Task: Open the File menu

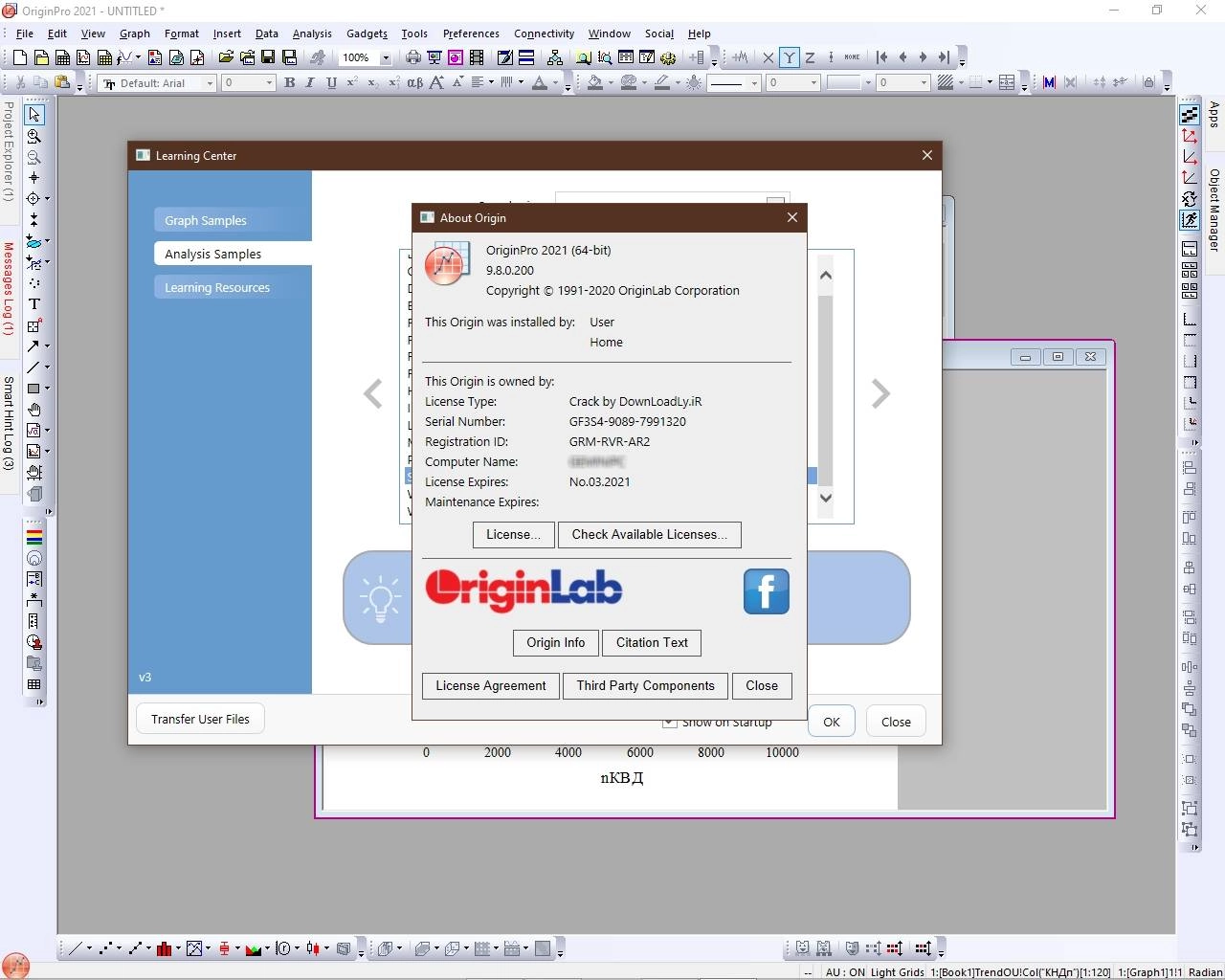Action: pos(25,33)
